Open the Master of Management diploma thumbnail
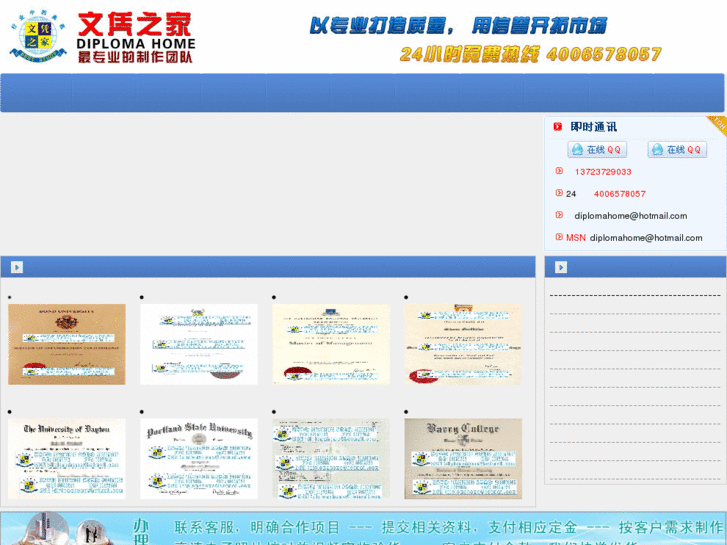This screenshot has width=727, height=545. pyautogui.click(x=331, y=344)
